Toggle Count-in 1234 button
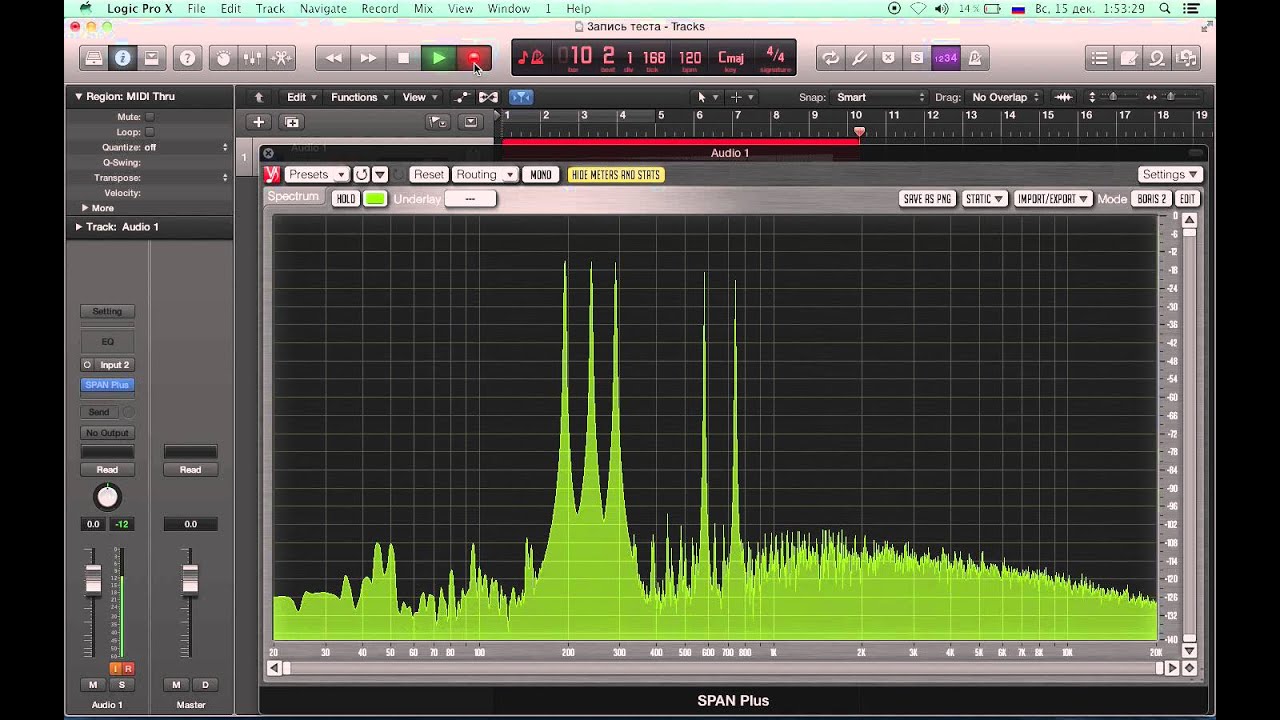Viewport: 1280px width, 720px height. point(946,58)
